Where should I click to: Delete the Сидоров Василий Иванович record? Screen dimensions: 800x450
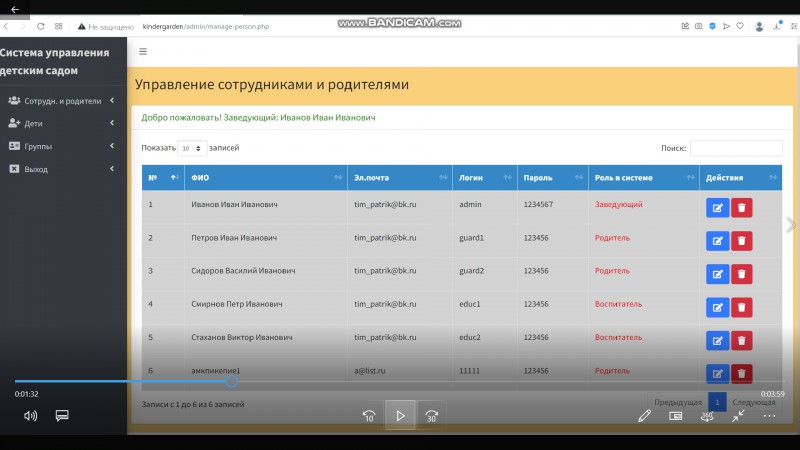pyautogui.click(x=741, y=274)
